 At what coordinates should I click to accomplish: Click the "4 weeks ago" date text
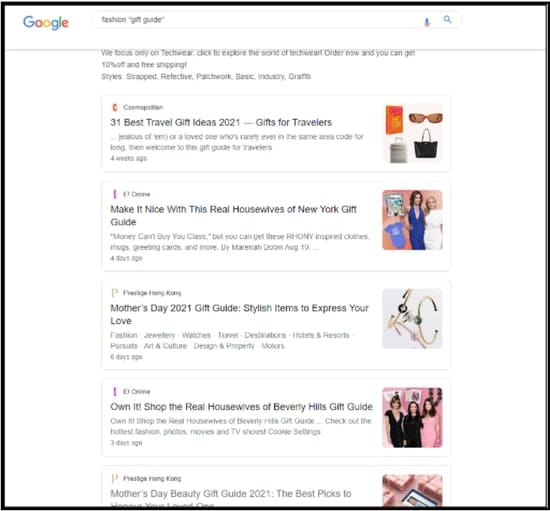click(128, 158)
